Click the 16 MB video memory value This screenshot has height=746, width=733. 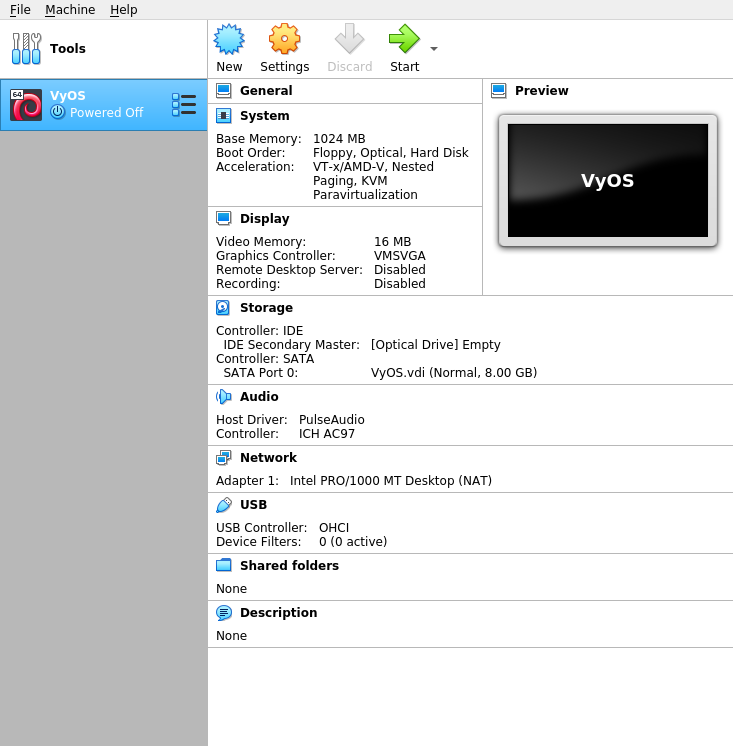pos(392,242)
